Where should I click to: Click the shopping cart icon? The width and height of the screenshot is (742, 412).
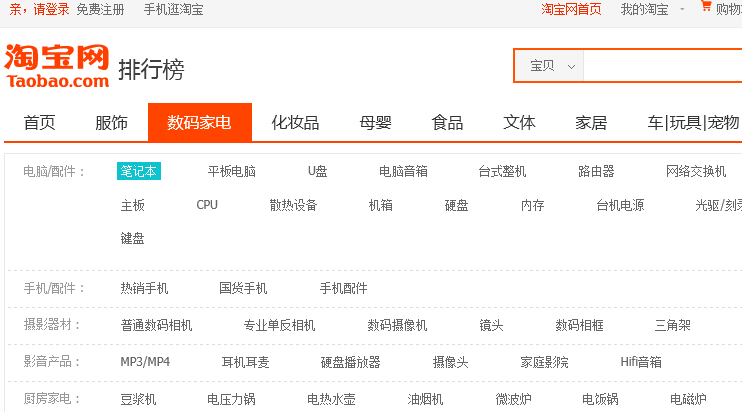[706, 8]
